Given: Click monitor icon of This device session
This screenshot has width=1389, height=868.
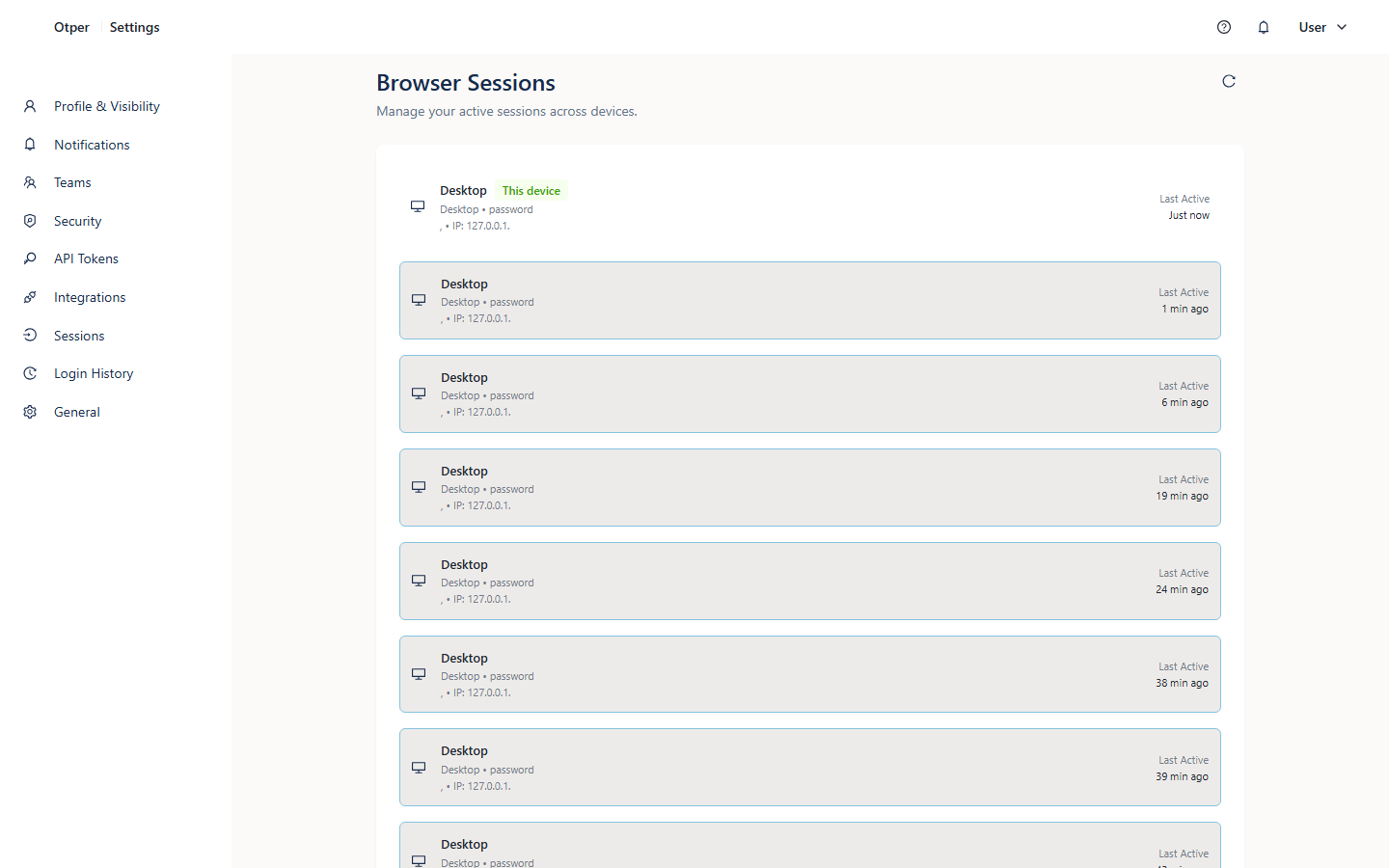Looking at the screenshot, I should coord(418,206).
